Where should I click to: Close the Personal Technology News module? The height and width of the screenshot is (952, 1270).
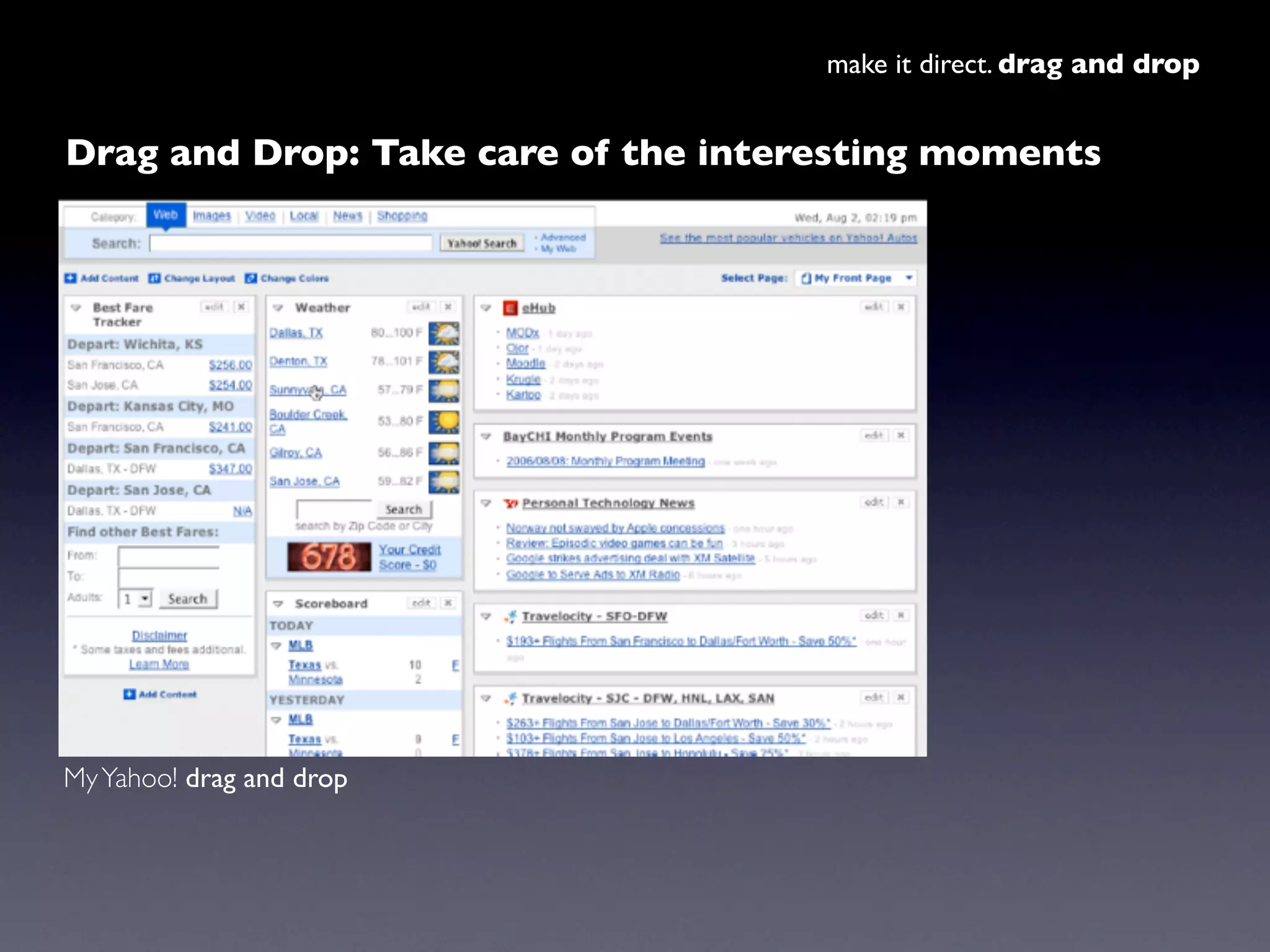(901, 502)
